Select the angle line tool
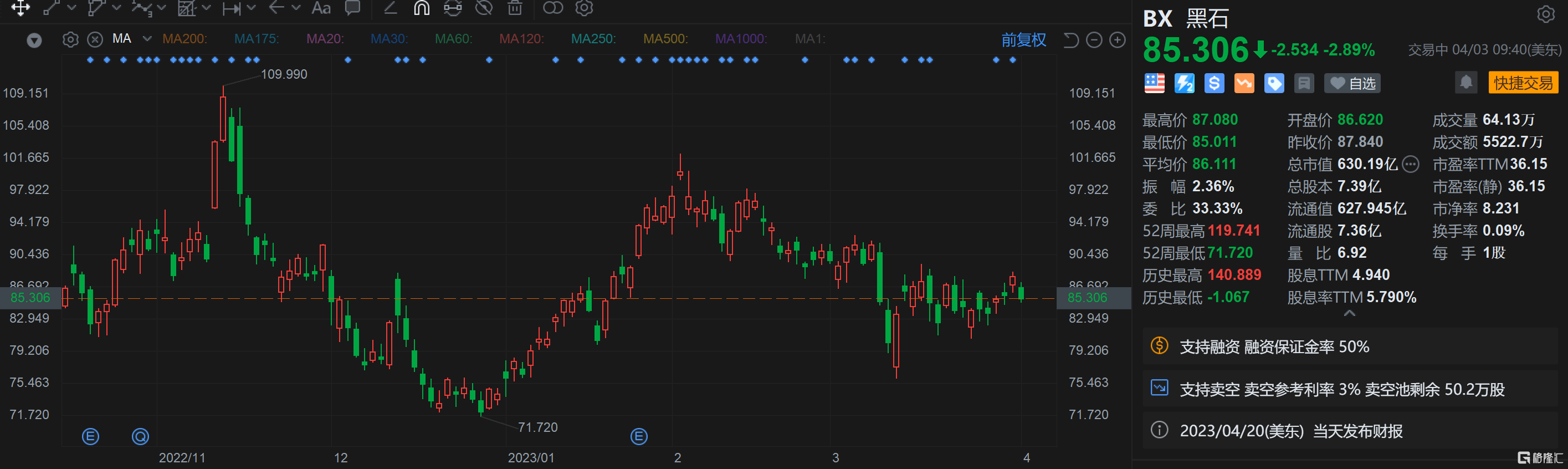This screenshot has height=469, width=1568. click(x=390, y=8)
